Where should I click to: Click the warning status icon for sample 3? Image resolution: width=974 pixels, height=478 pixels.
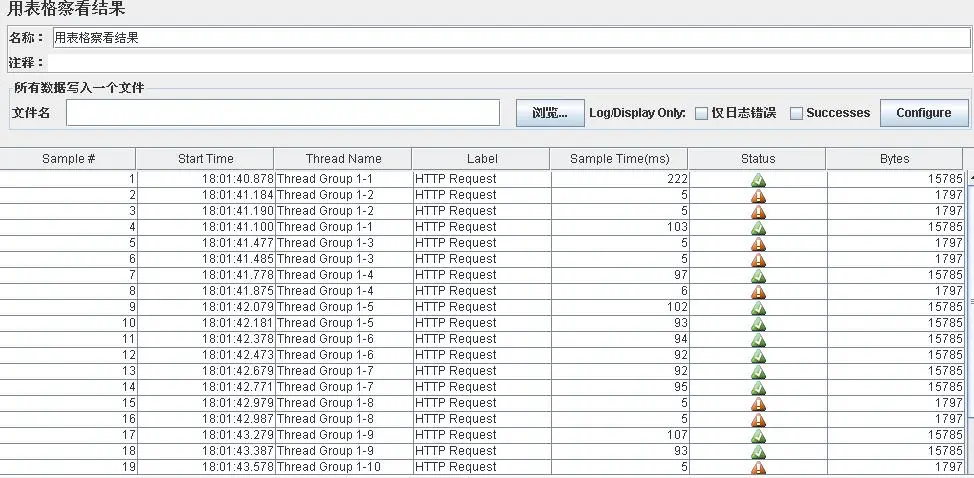click(758, 212)
